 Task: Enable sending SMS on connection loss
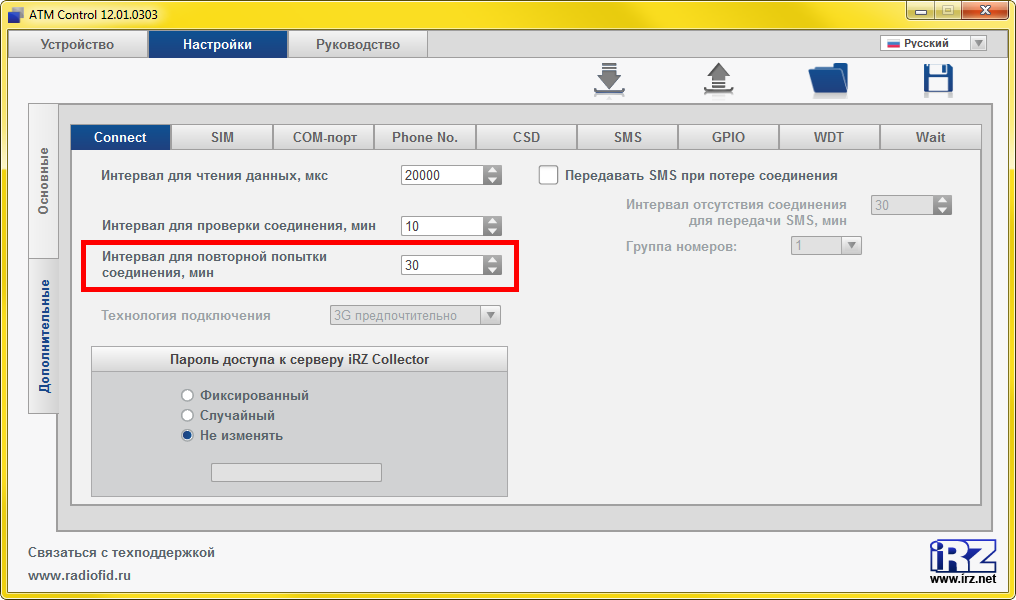point(548,175)
